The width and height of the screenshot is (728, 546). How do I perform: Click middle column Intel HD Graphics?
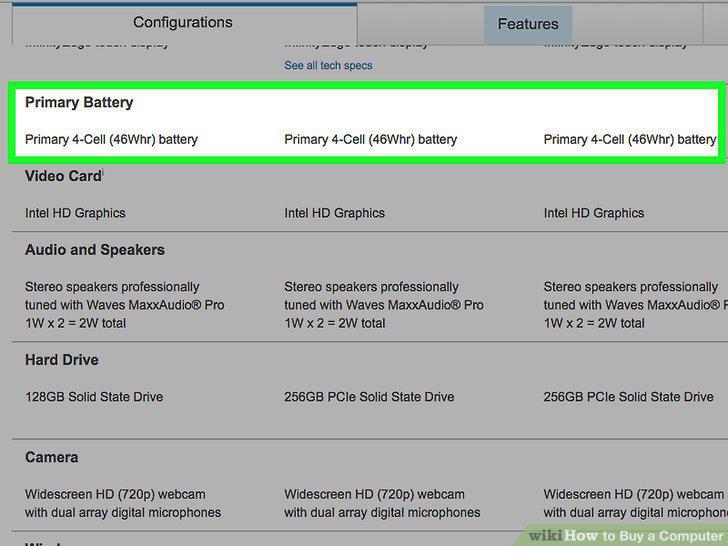[334, 213]
